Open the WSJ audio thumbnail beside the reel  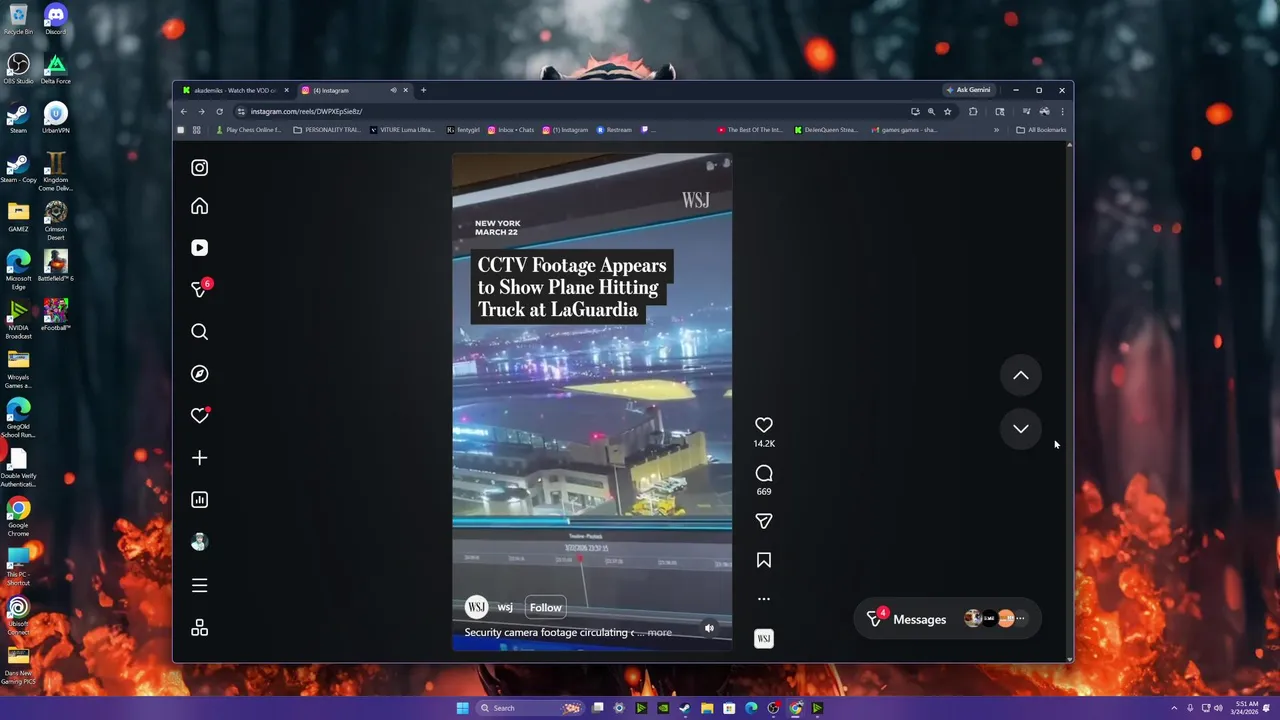pos(764,639)
